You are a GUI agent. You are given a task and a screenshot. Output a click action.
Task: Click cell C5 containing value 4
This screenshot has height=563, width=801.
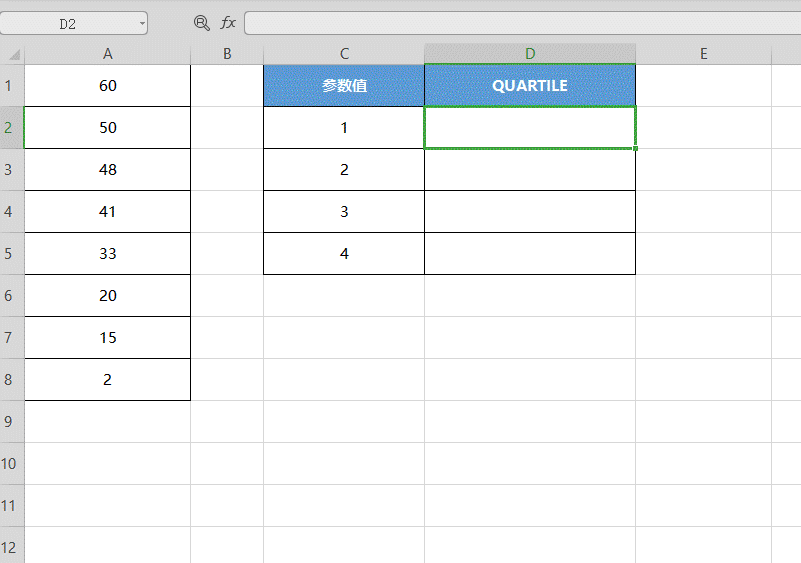[344, 253]
